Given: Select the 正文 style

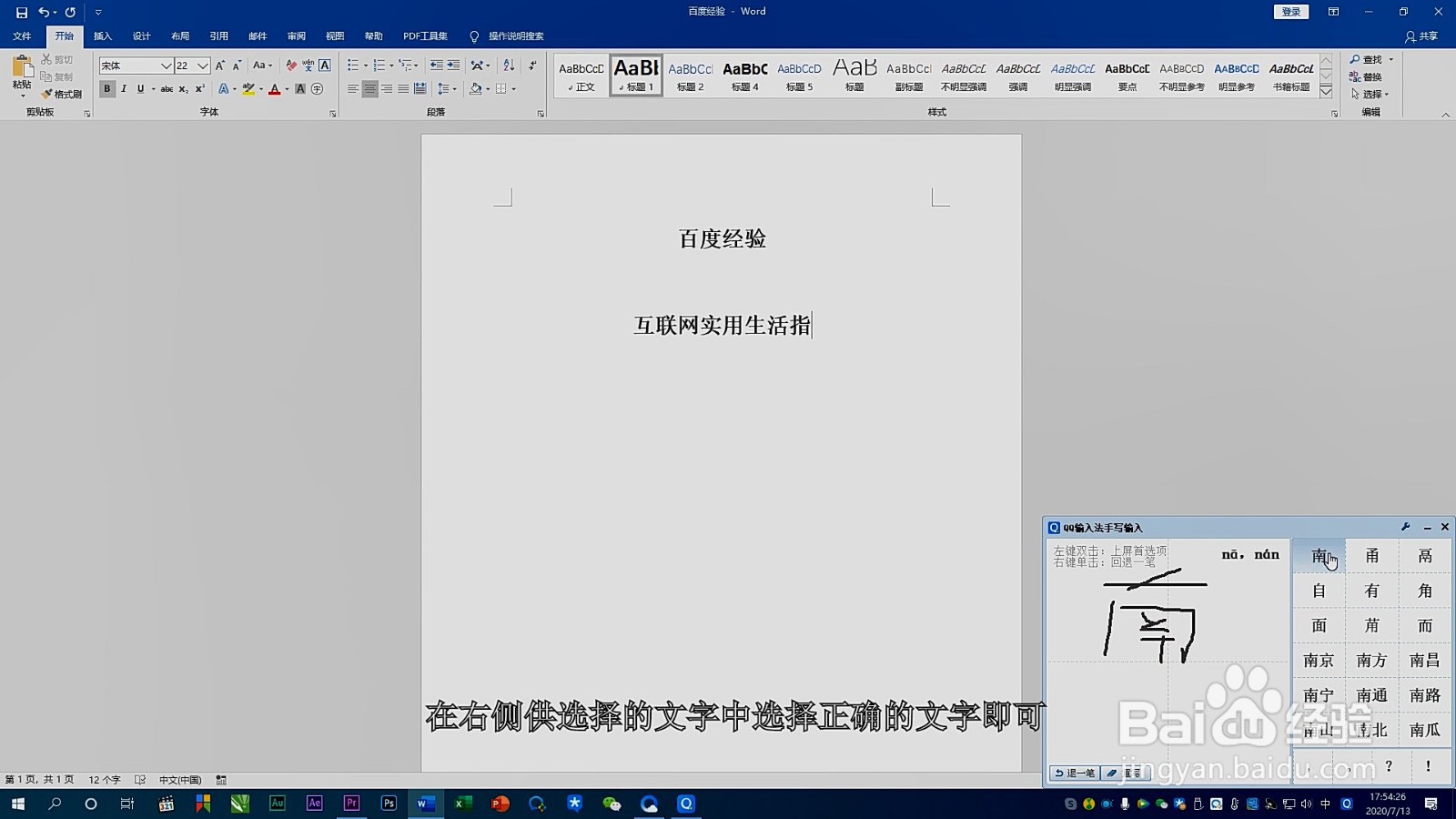Looking at the screenshot, I should (581, 76).
